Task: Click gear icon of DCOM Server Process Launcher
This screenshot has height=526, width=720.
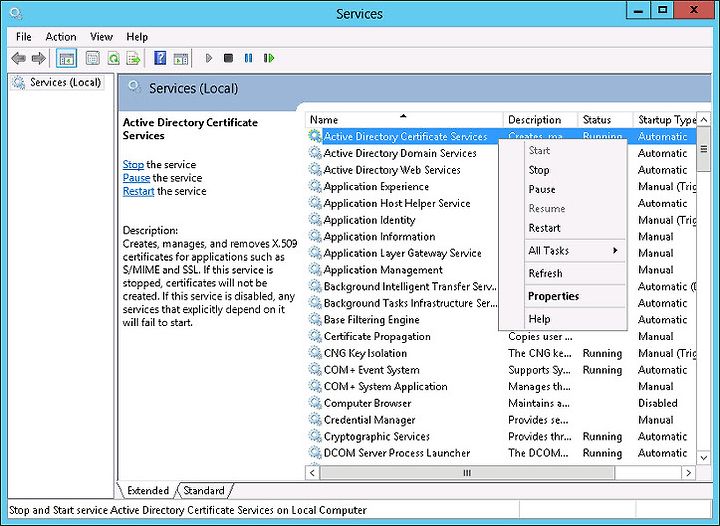Action: tap(315, 453)
